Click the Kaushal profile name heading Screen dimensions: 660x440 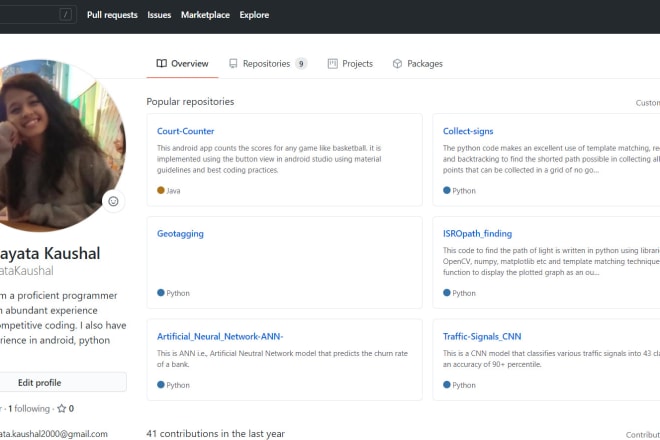point(50,253)
